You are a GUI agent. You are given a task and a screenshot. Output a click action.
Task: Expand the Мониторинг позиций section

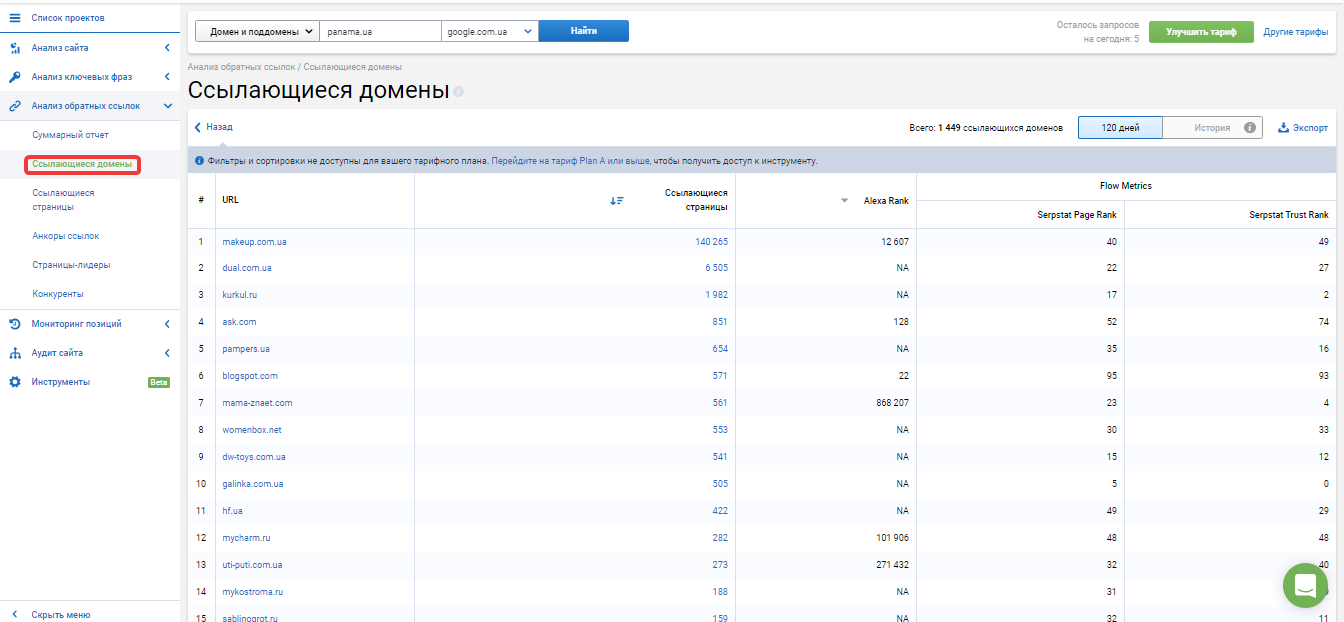click(168, 324)
